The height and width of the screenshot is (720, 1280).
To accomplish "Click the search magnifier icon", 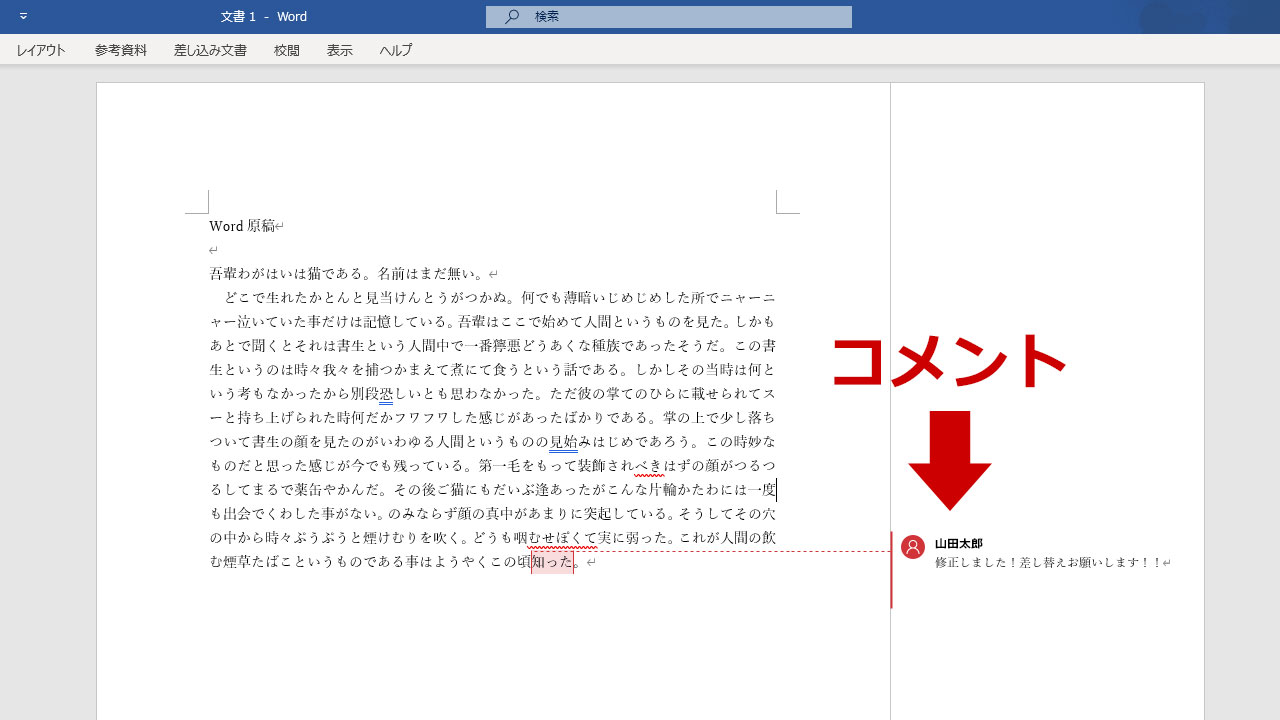I will pyautogui.click(x=512, y=16).
